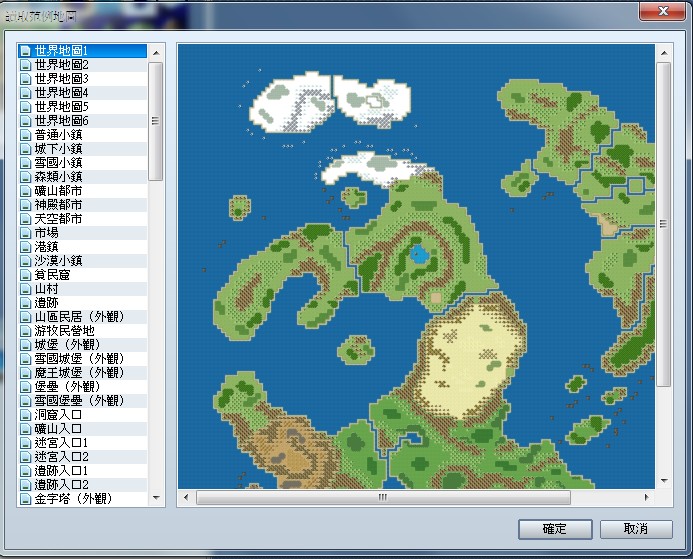
Task: Choose 礦山都市 map
Action: coord(83,191)
